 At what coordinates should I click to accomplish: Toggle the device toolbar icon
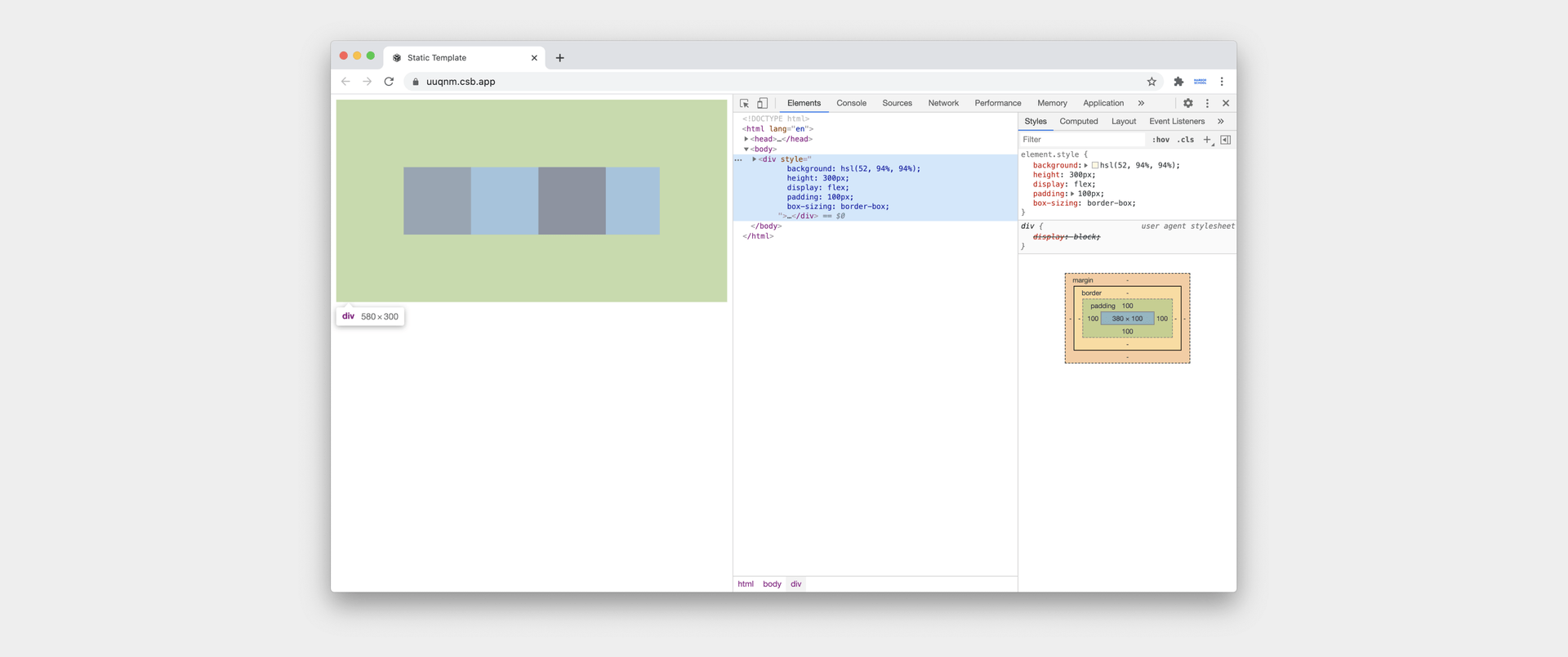click(x=762, y=103)
